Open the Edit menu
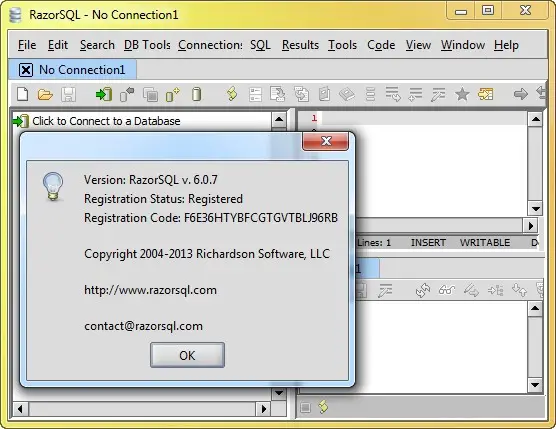Screen dimensions: 556x429 [58, 45]
